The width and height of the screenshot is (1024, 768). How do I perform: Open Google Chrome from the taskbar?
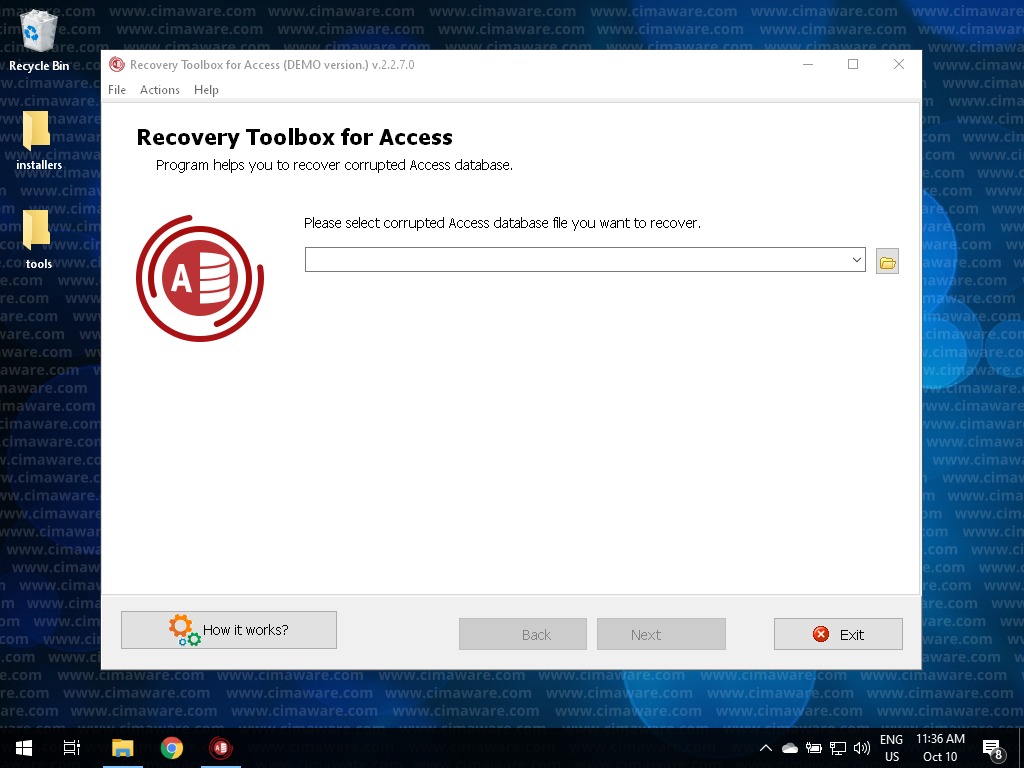[x=172, y=748]
